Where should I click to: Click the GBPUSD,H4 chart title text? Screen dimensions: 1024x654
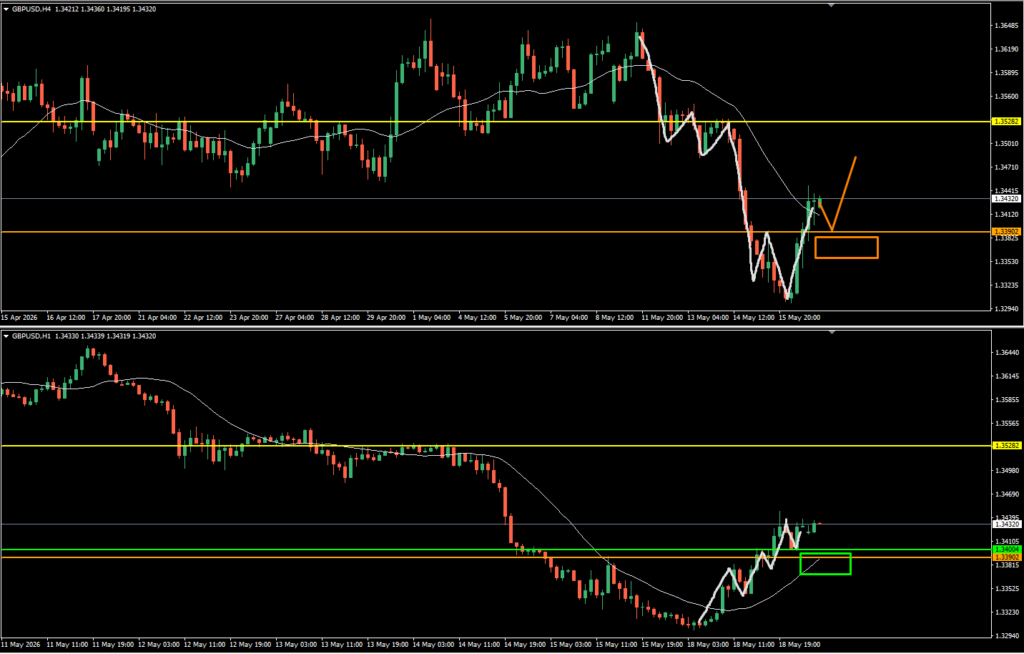tap(29, 9)
